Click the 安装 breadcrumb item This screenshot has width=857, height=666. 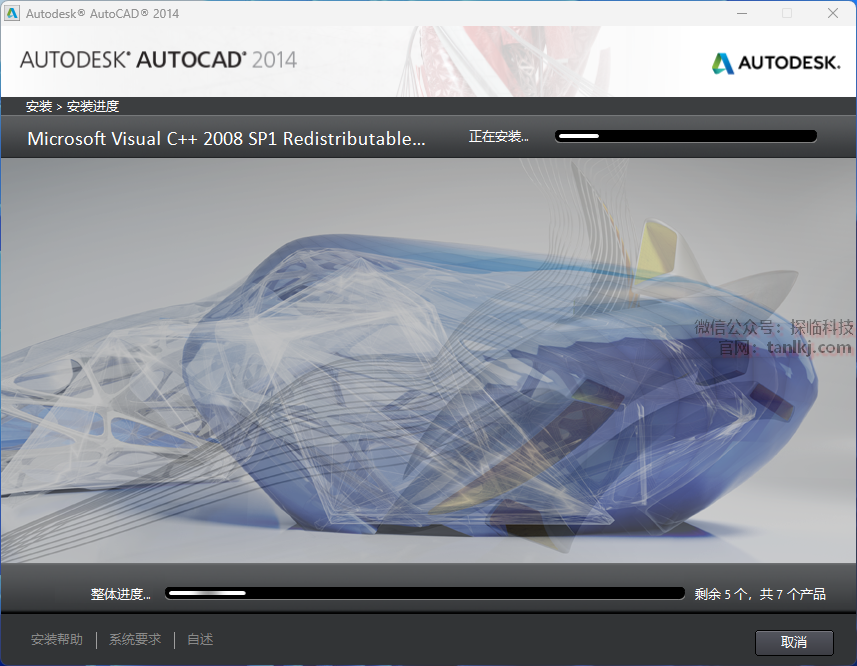pyautogui.click(x=39, y=106)
